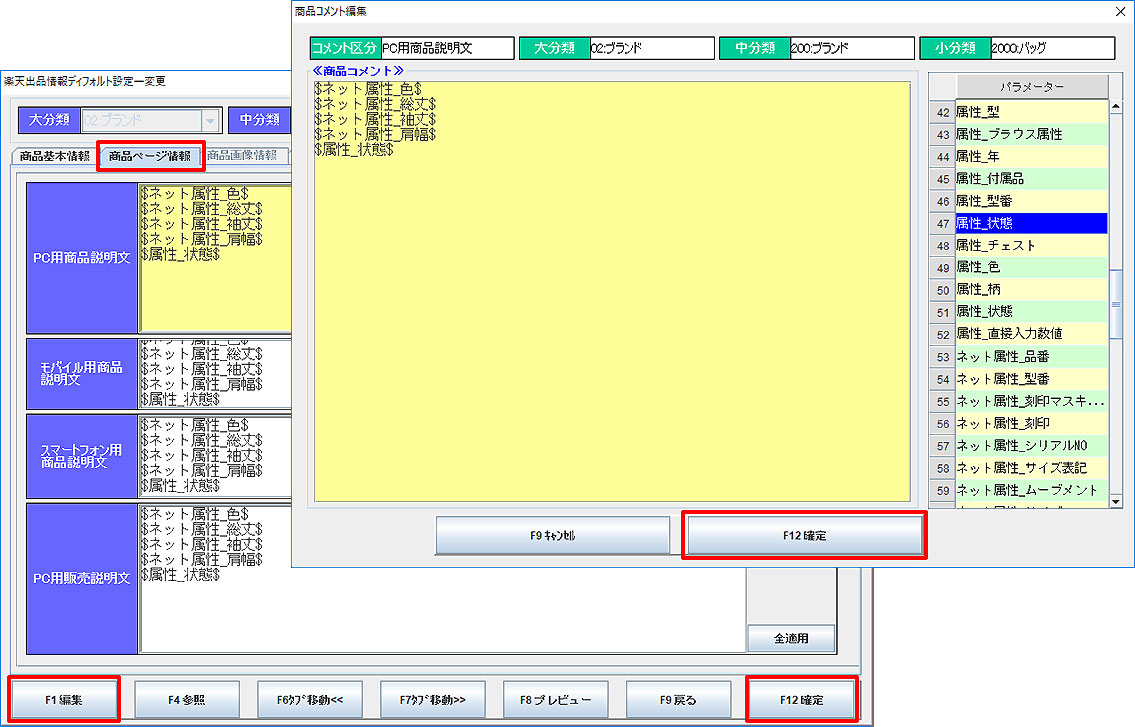Select parameter row 49 属性_色
This screenshot has width=1135, height=727.
[x=1030, y=267]
